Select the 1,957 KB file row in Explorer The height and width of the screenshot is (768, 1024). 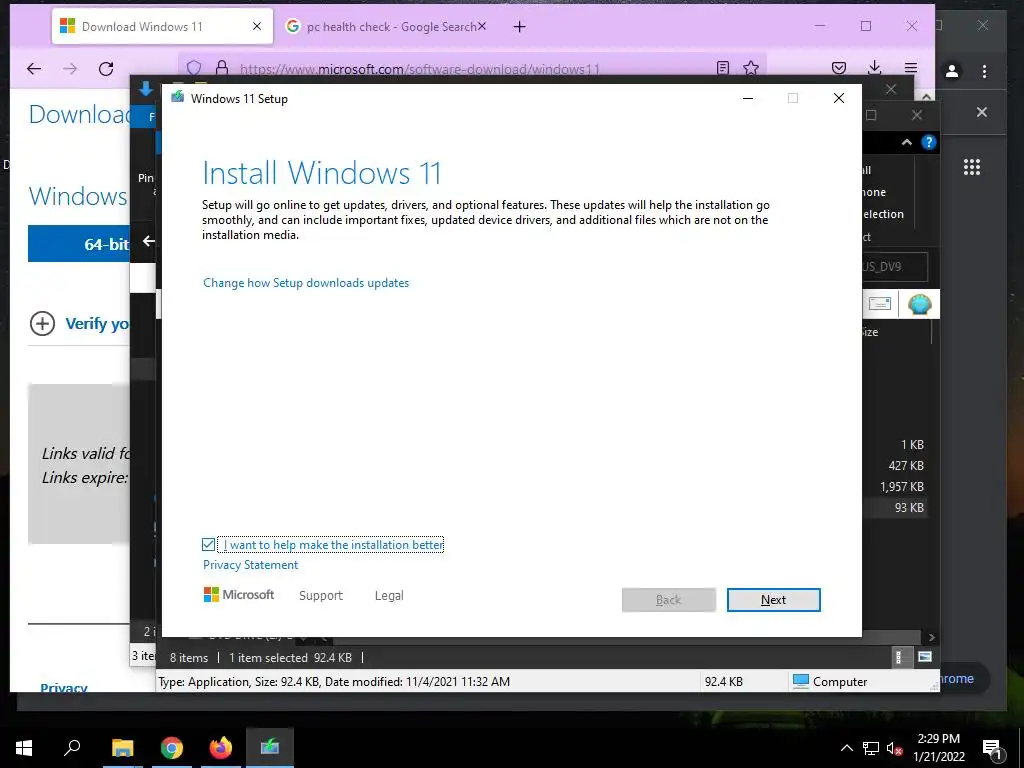click(x=896, y=487)
